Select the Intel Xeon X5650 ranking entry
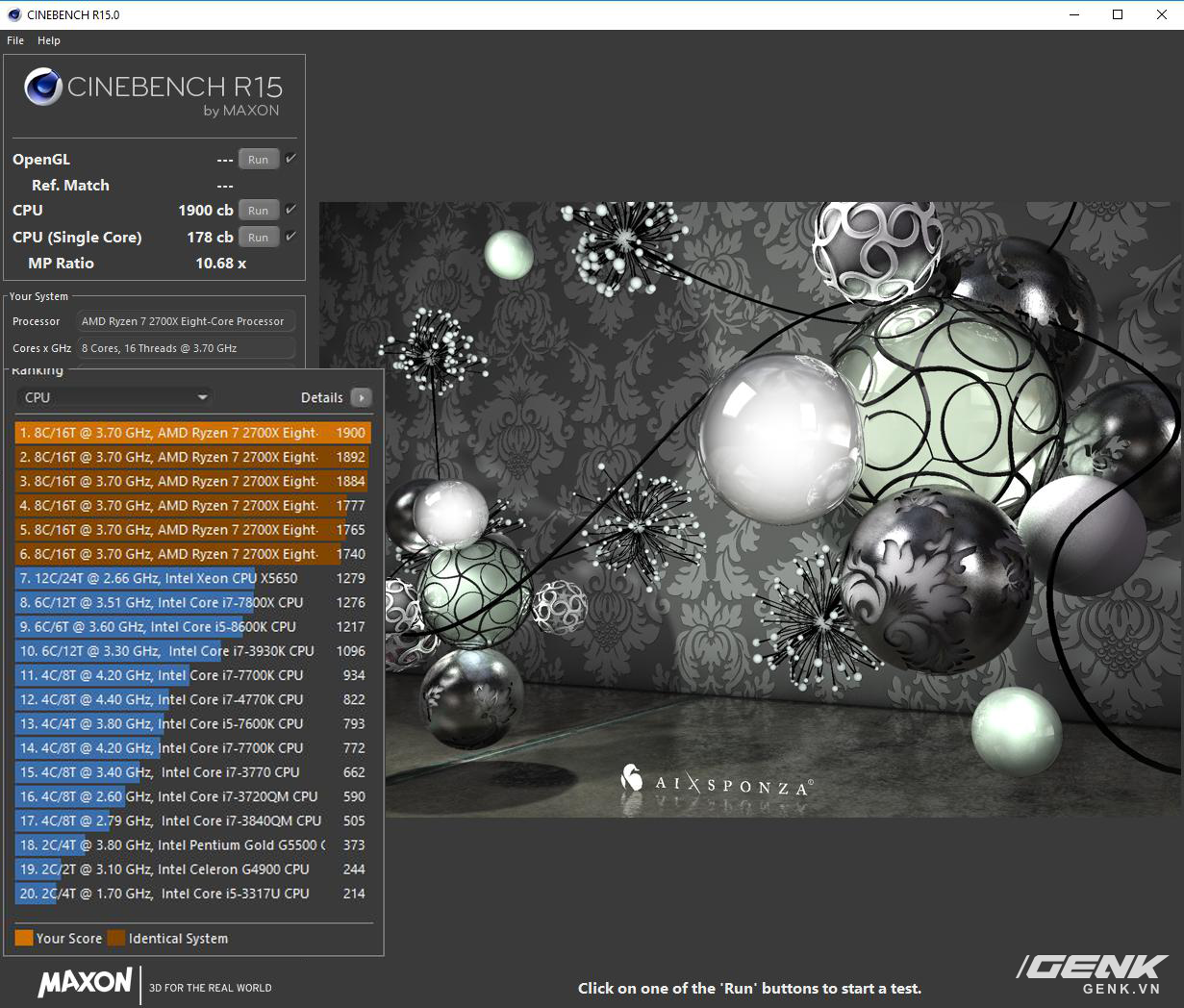 [192, 578]
